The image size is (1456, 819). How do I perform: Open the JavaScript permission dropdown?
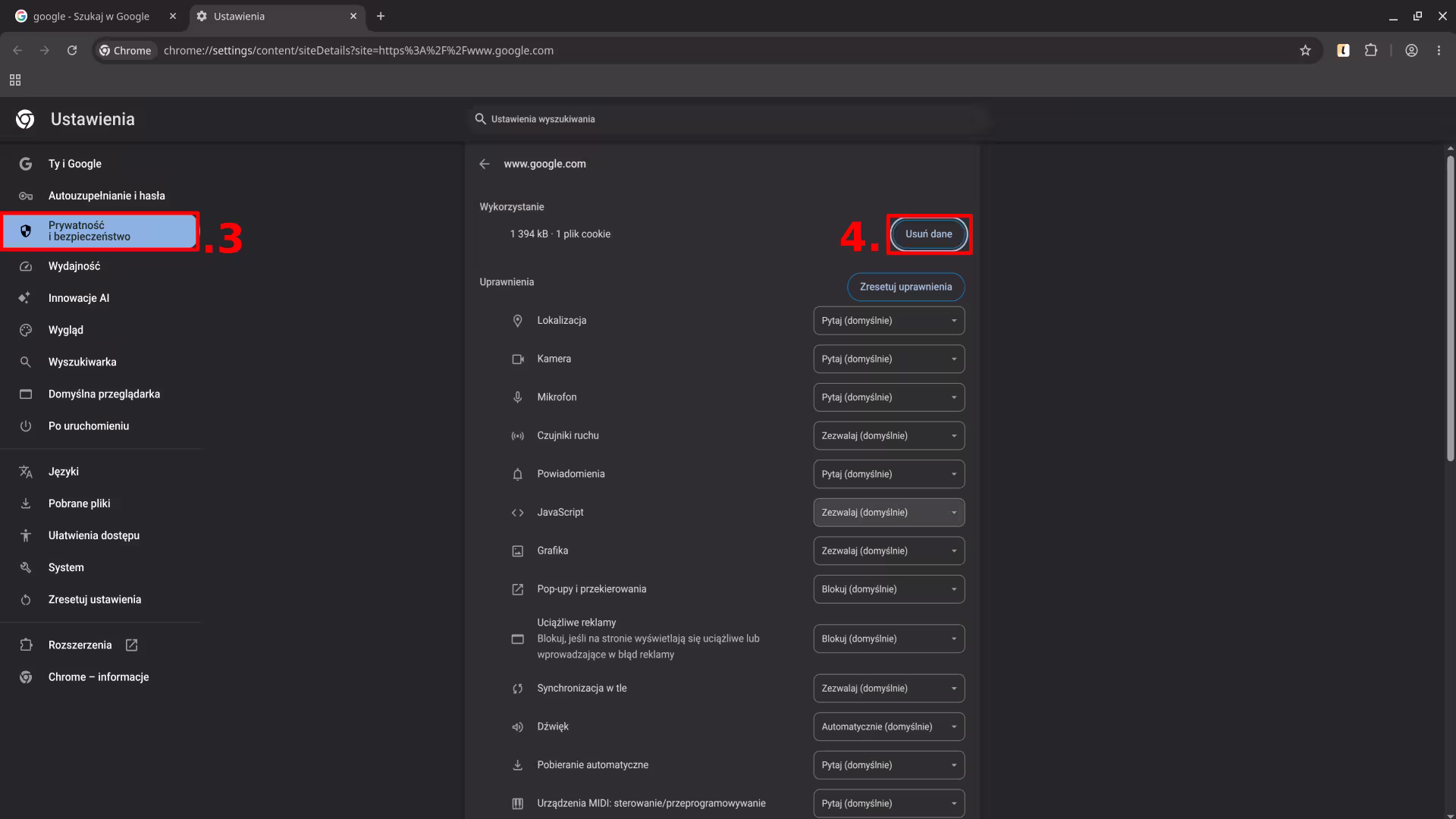[889, 513]
